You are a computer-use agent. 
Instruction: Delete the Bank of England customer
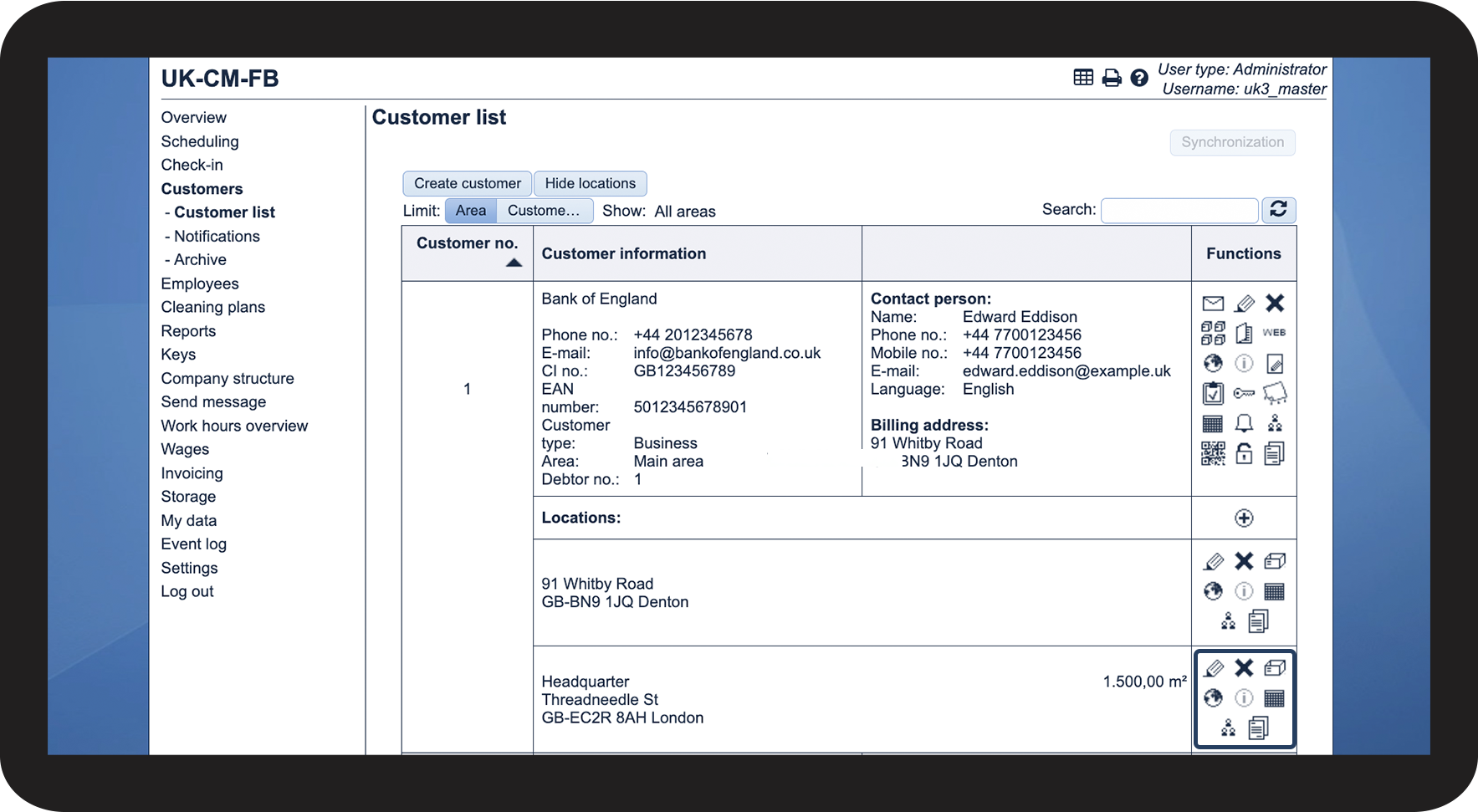click(1275, 303)
